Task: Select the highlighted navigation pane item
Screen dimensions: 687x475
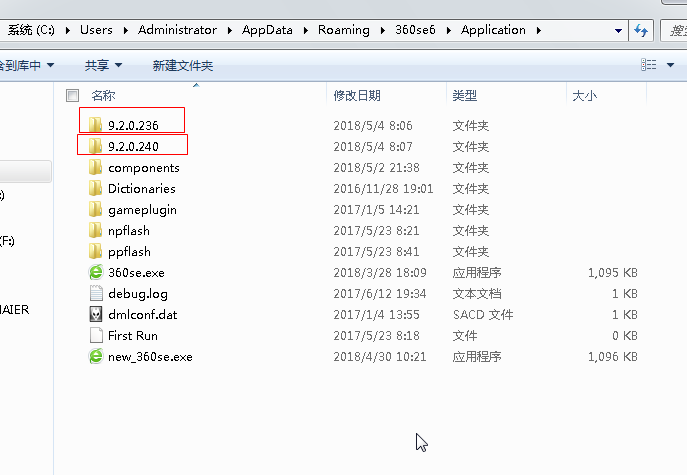Action: coord(25,171)
